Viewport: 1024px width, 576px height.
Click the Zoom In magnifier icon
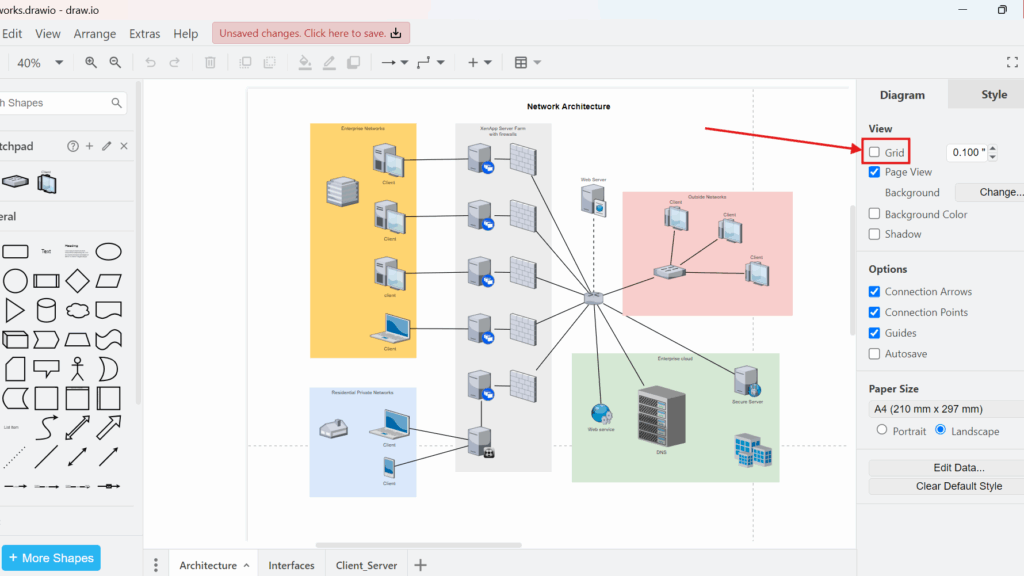pos(91,62)
